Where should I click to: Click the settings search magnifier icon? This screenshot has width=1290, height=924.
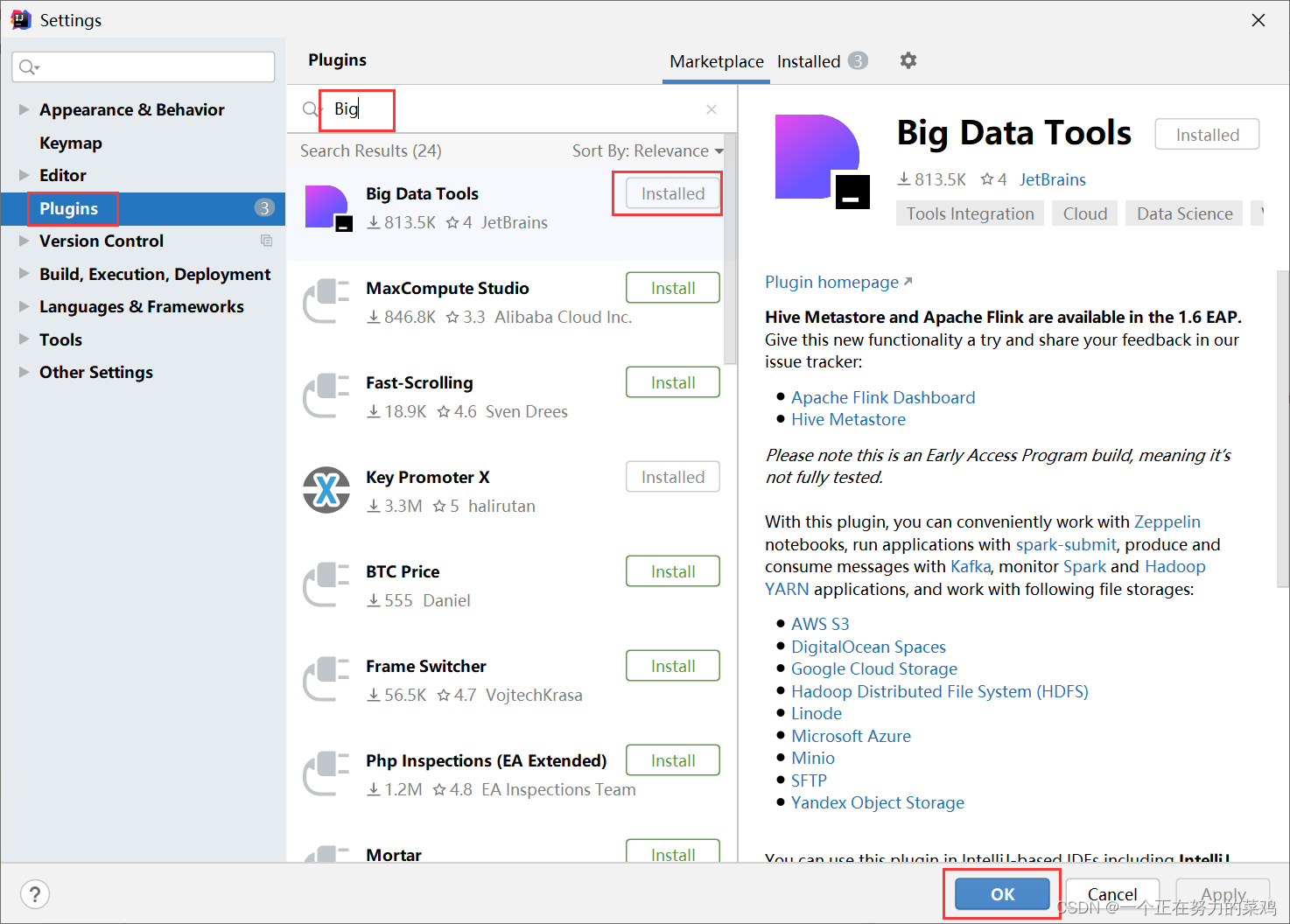pos(29,67)
